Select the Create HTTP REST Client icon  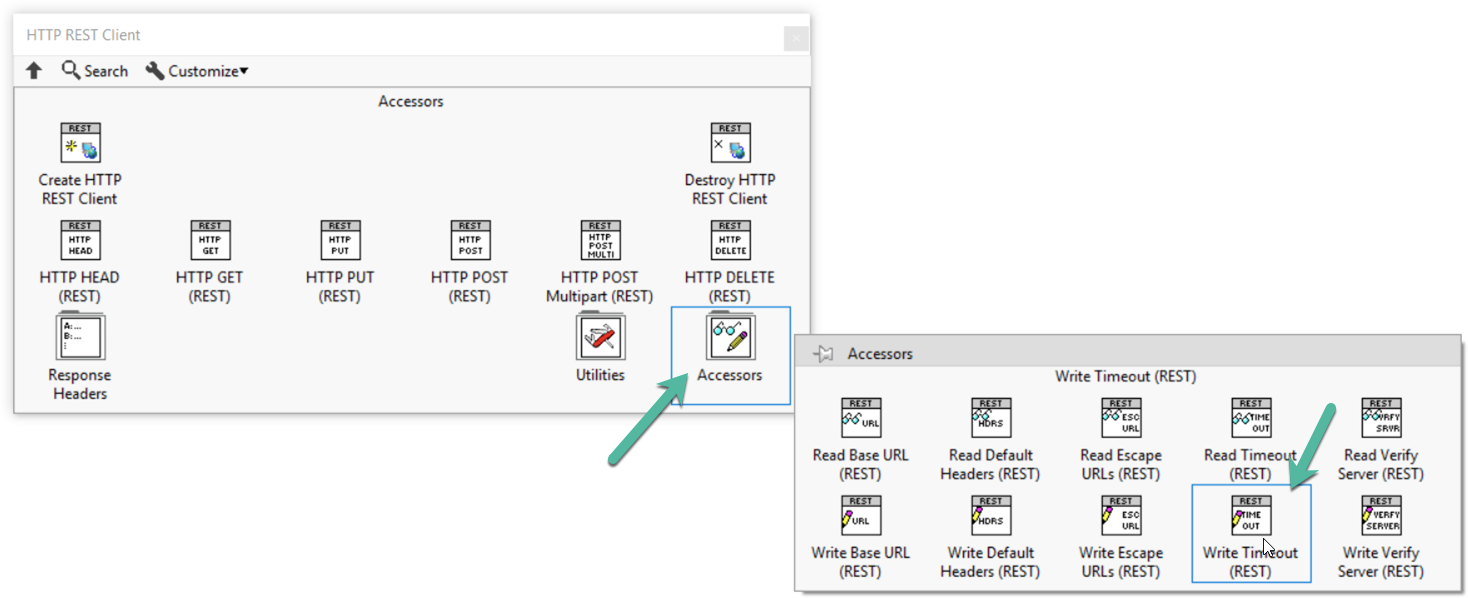pyautogui.click(x=80, y=143)
